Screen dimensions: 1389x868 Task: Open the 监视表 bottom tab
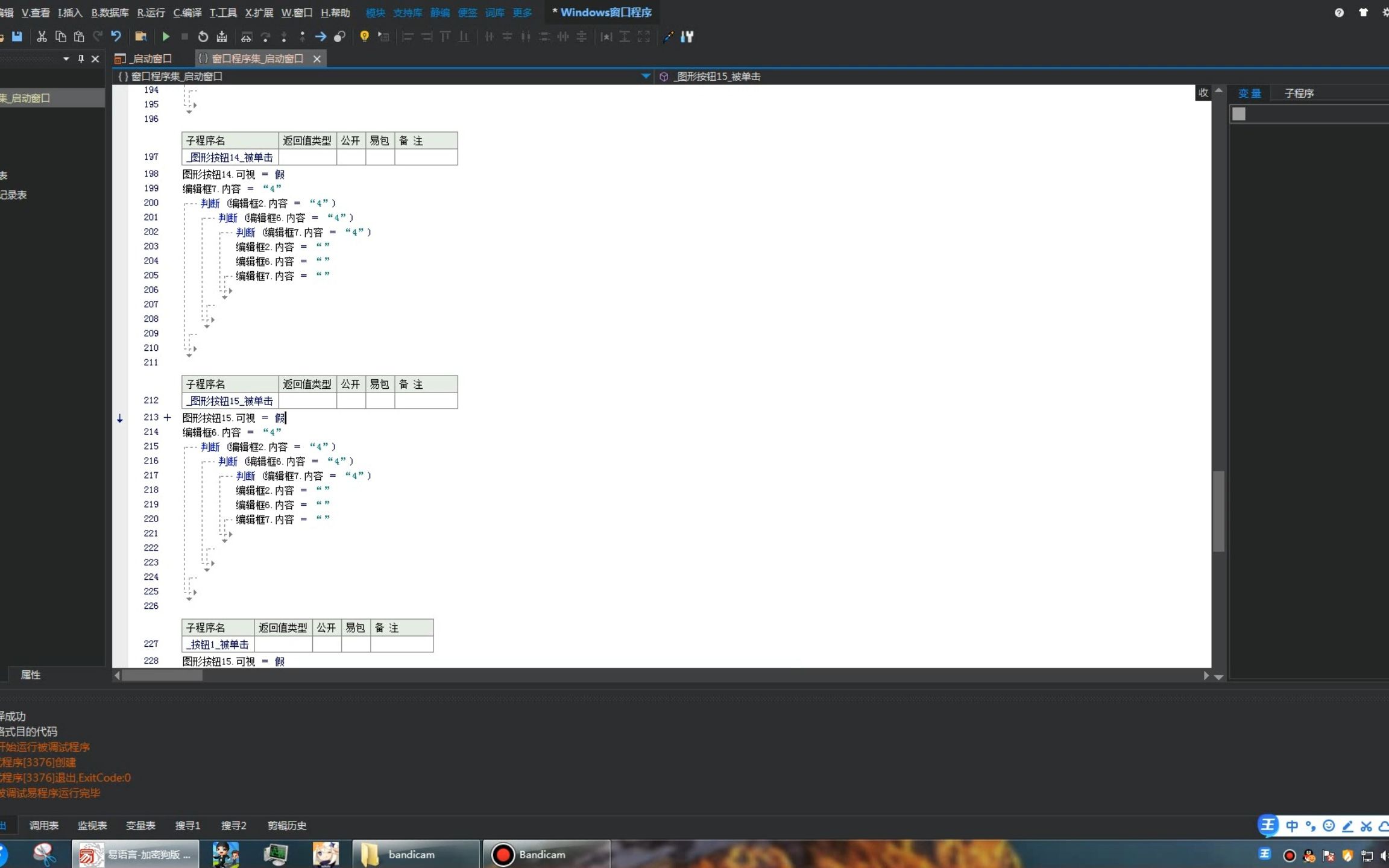pos(92,825)
